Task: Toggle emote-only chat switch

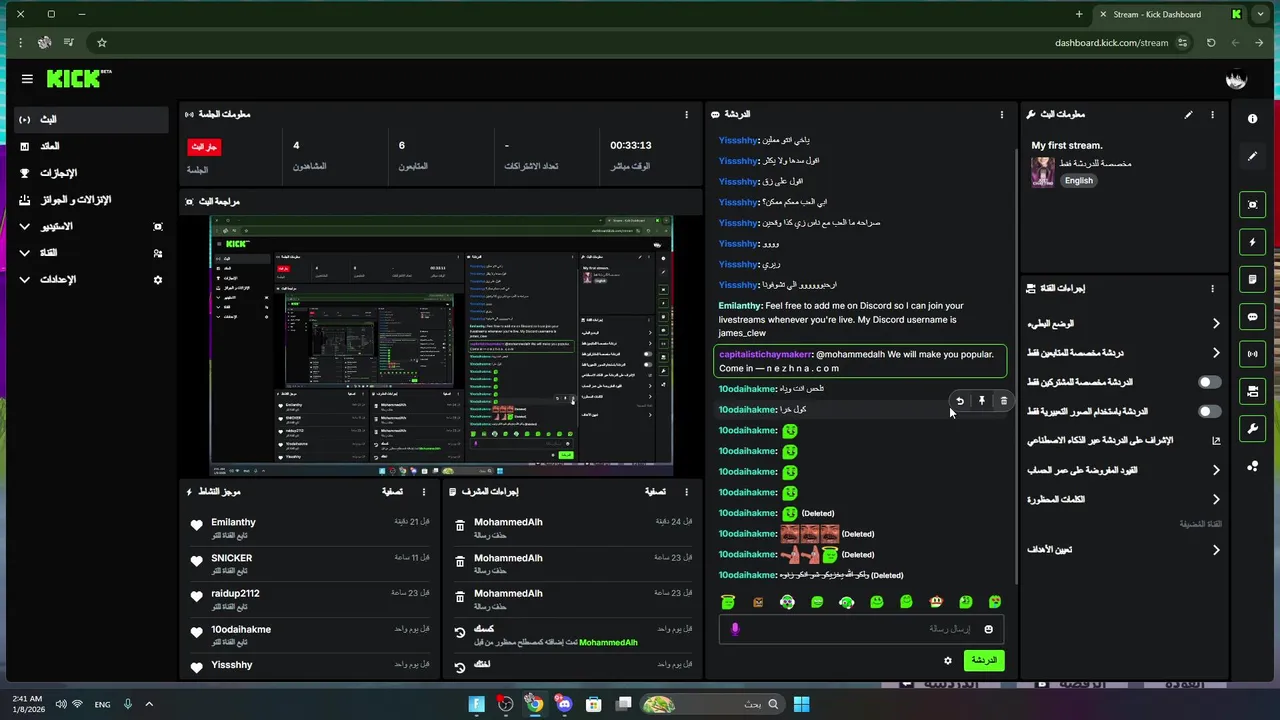Action: (x=1209, y=411)
